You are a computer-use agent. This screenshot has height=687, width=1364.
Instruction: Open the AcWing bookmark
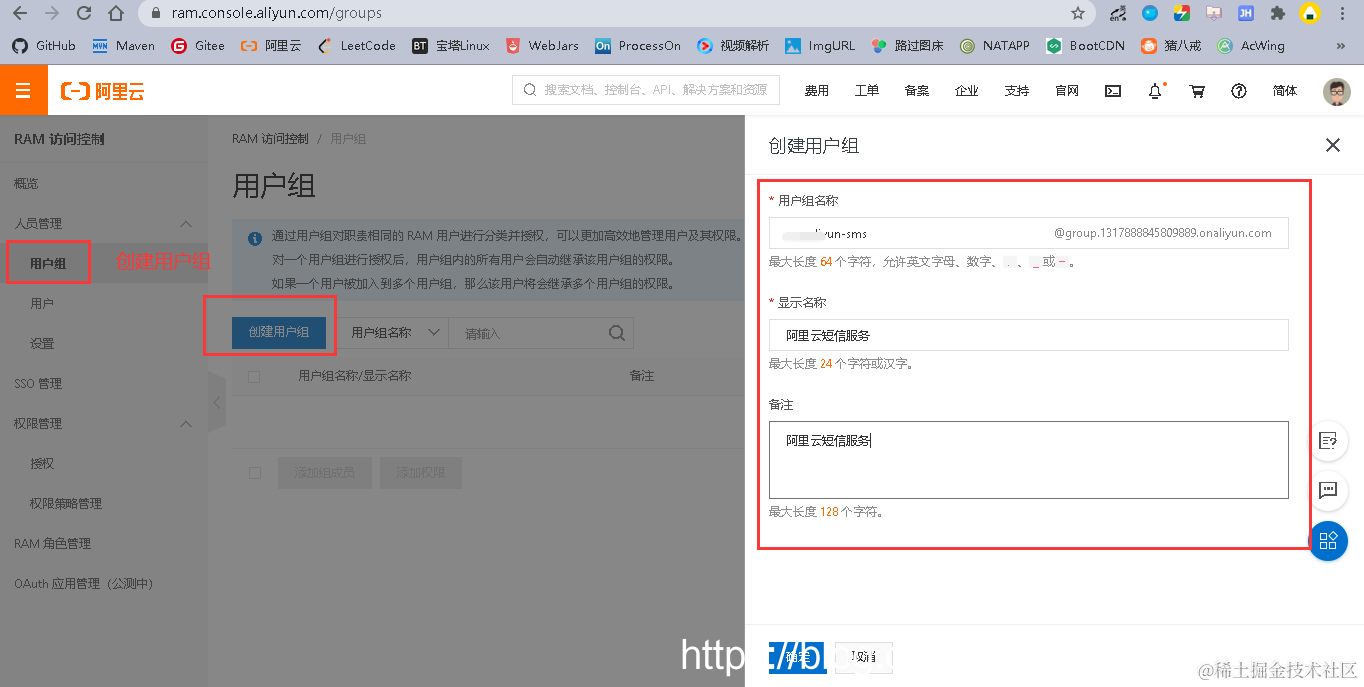coord(1251,46)
